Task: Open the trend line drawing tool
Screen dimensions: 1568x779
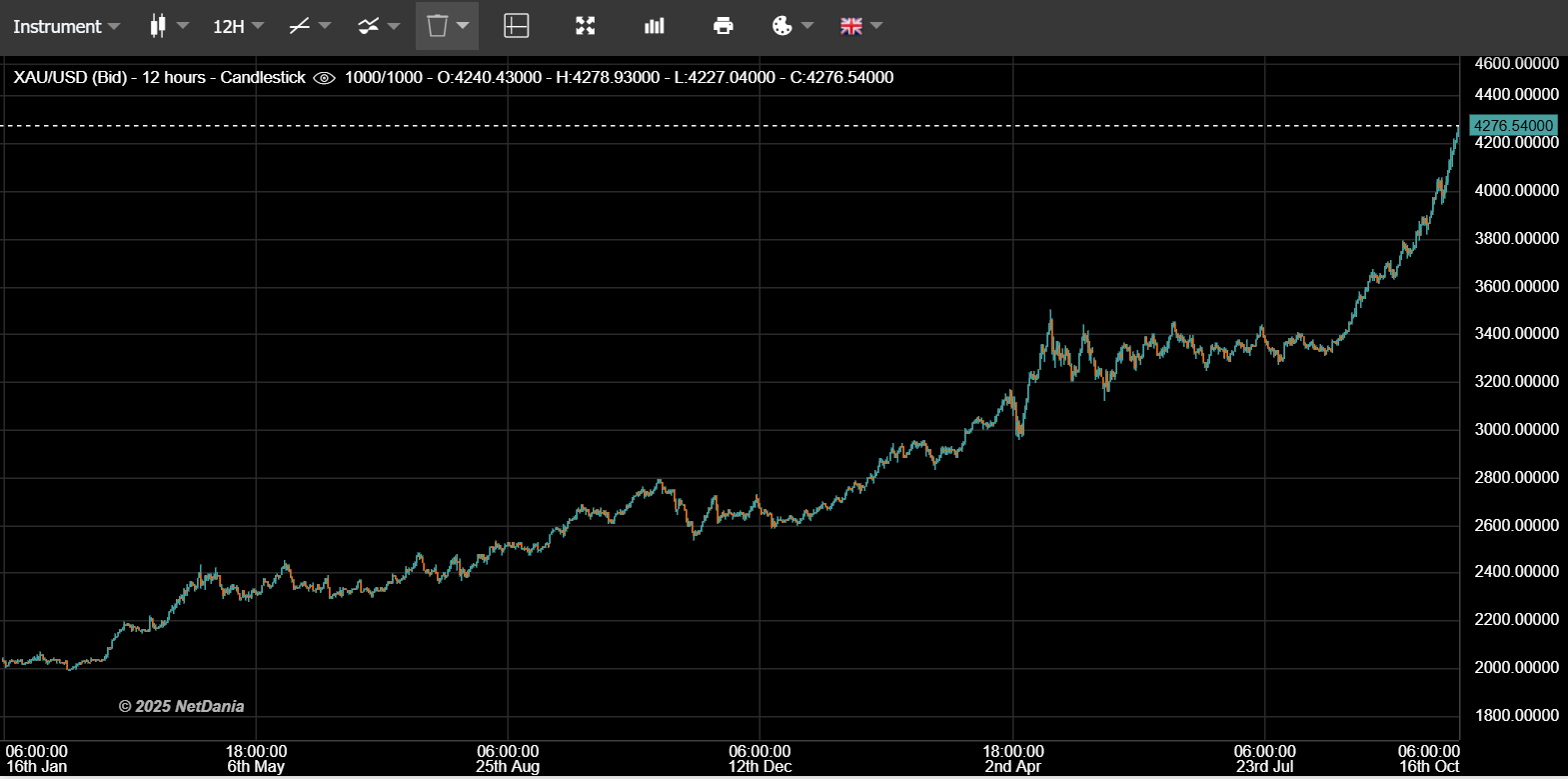Action: (x=299, y=26)
